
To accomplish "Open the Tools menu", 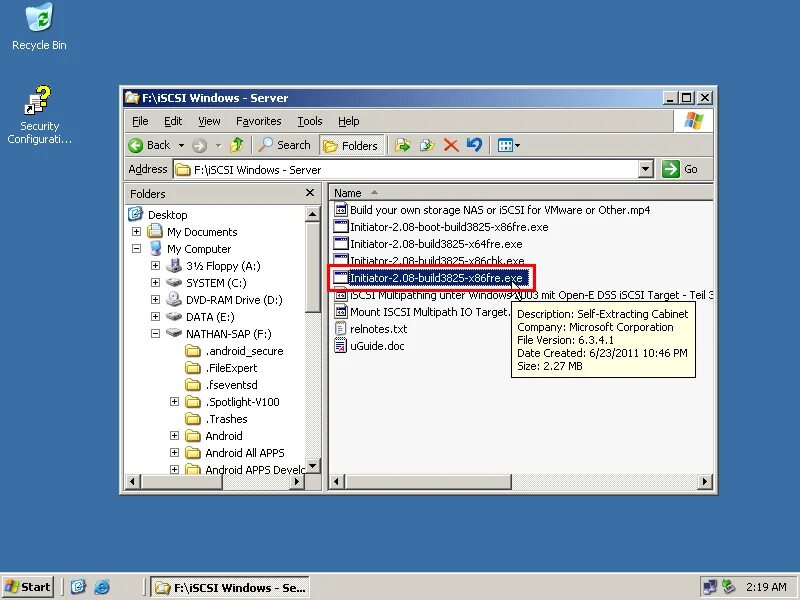I will [310, 121].
